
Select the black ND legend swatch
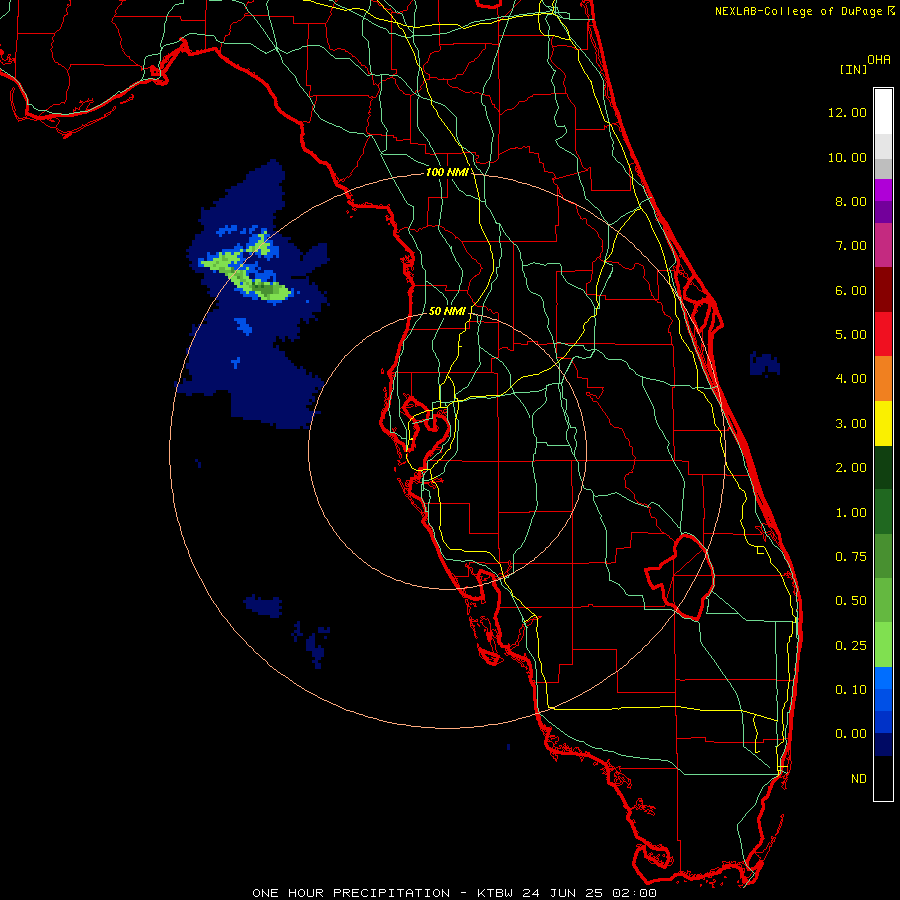[x=883, y=778]
